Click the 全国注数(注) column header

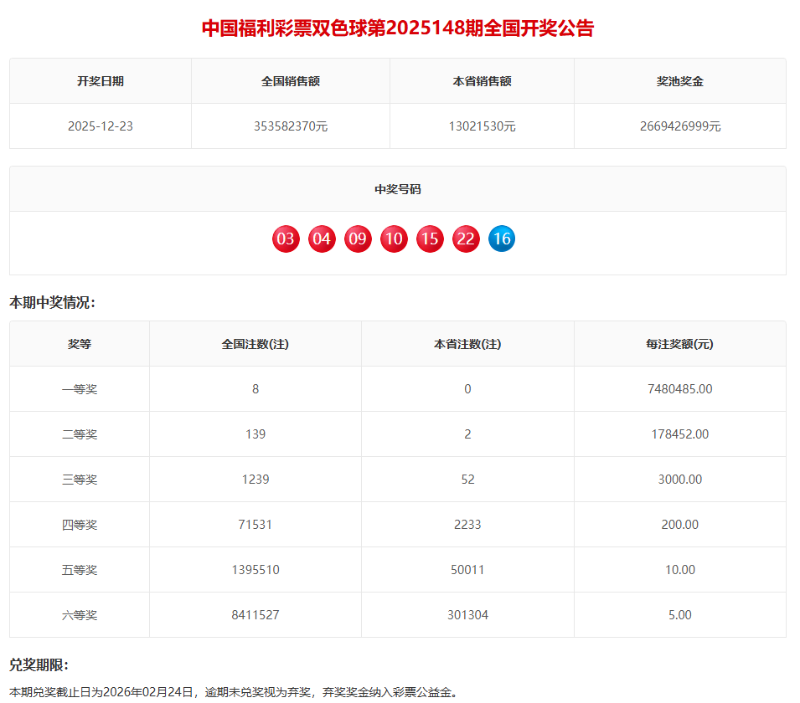pos(255,344)
